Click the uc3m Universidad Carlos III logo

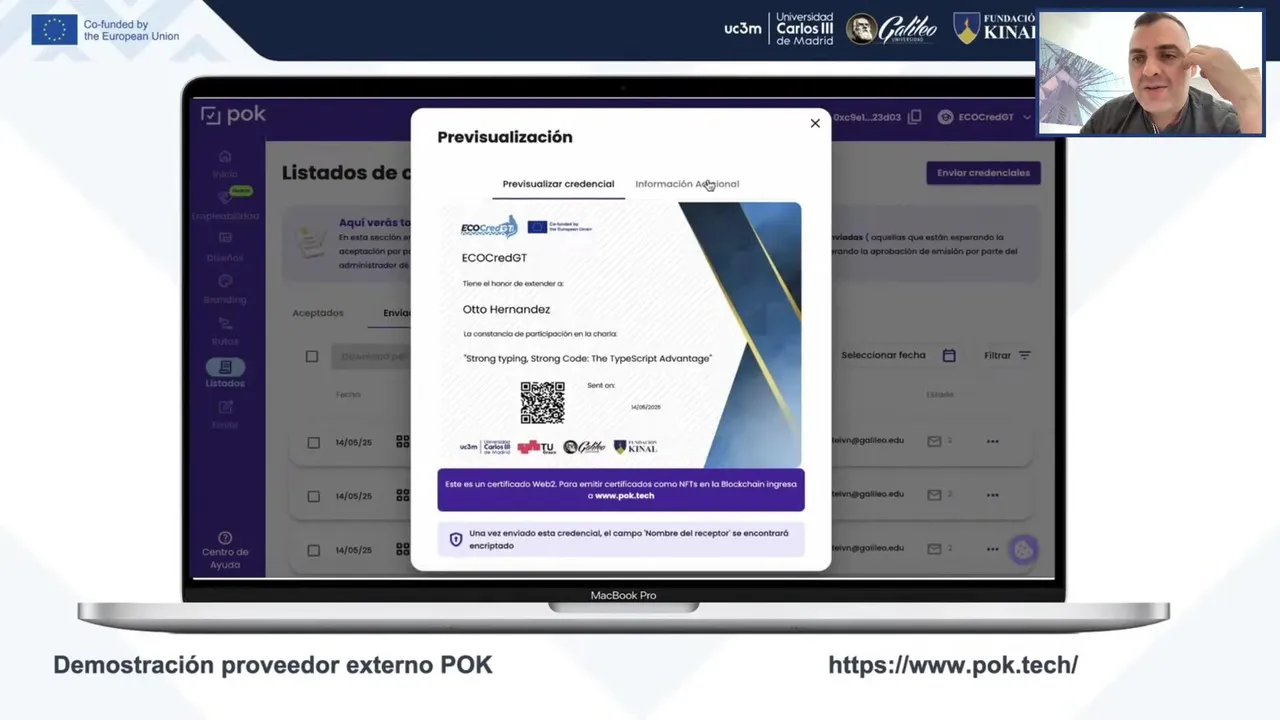point(778,28)
